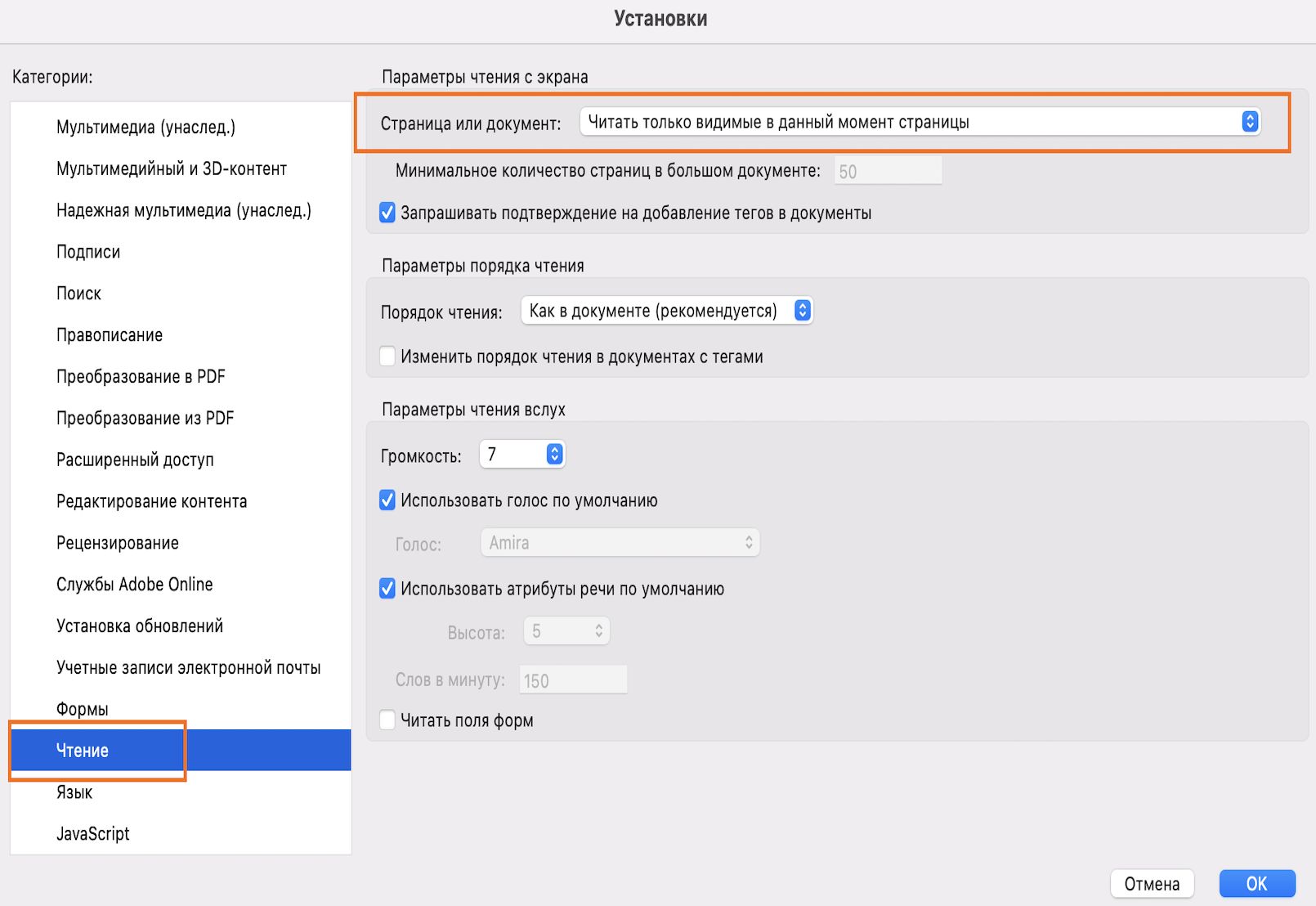Open the «Язык» category

74,792
